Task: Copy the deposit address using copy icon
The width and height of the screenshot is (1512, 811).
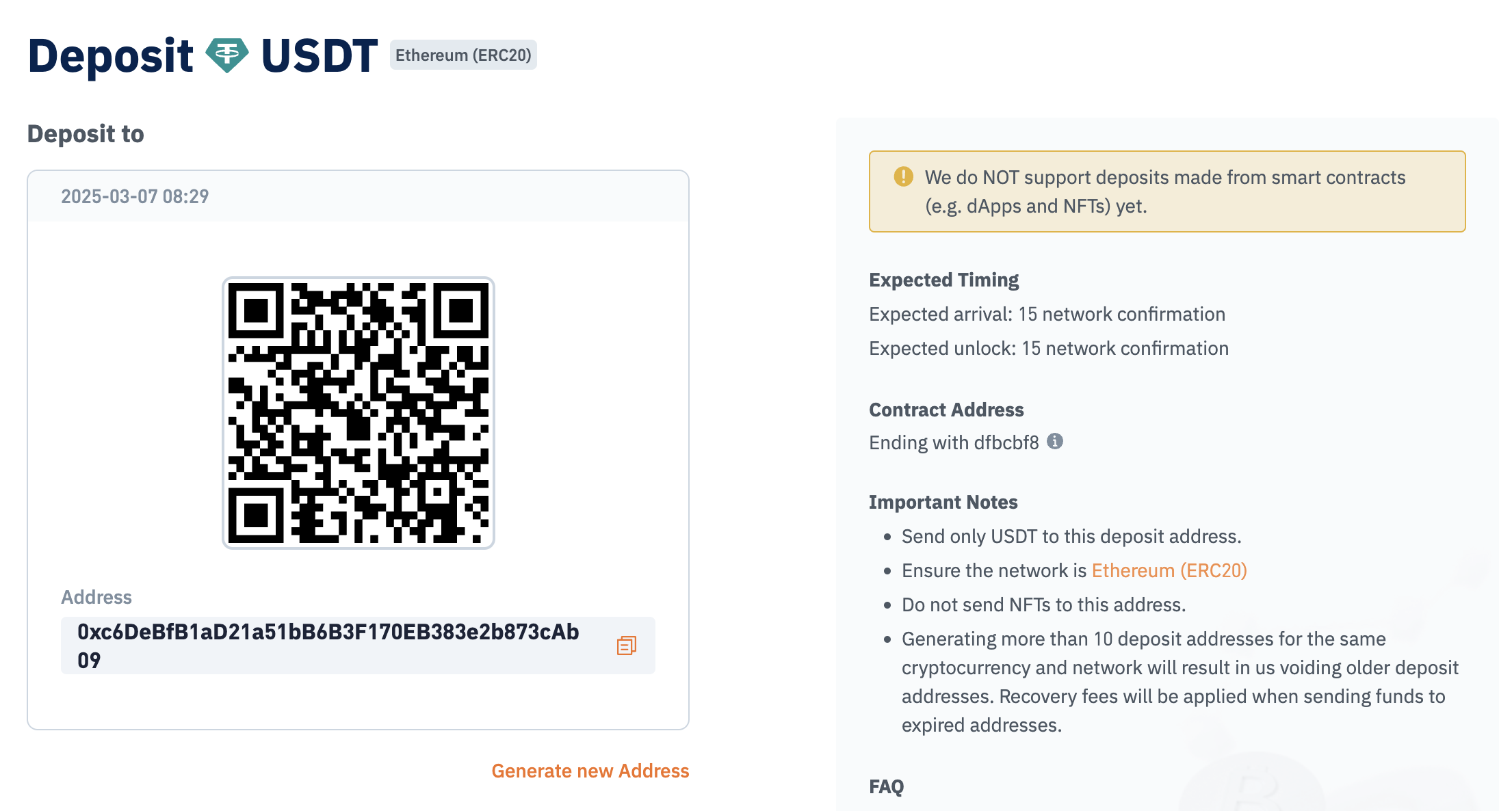Action: pos(626,646)
